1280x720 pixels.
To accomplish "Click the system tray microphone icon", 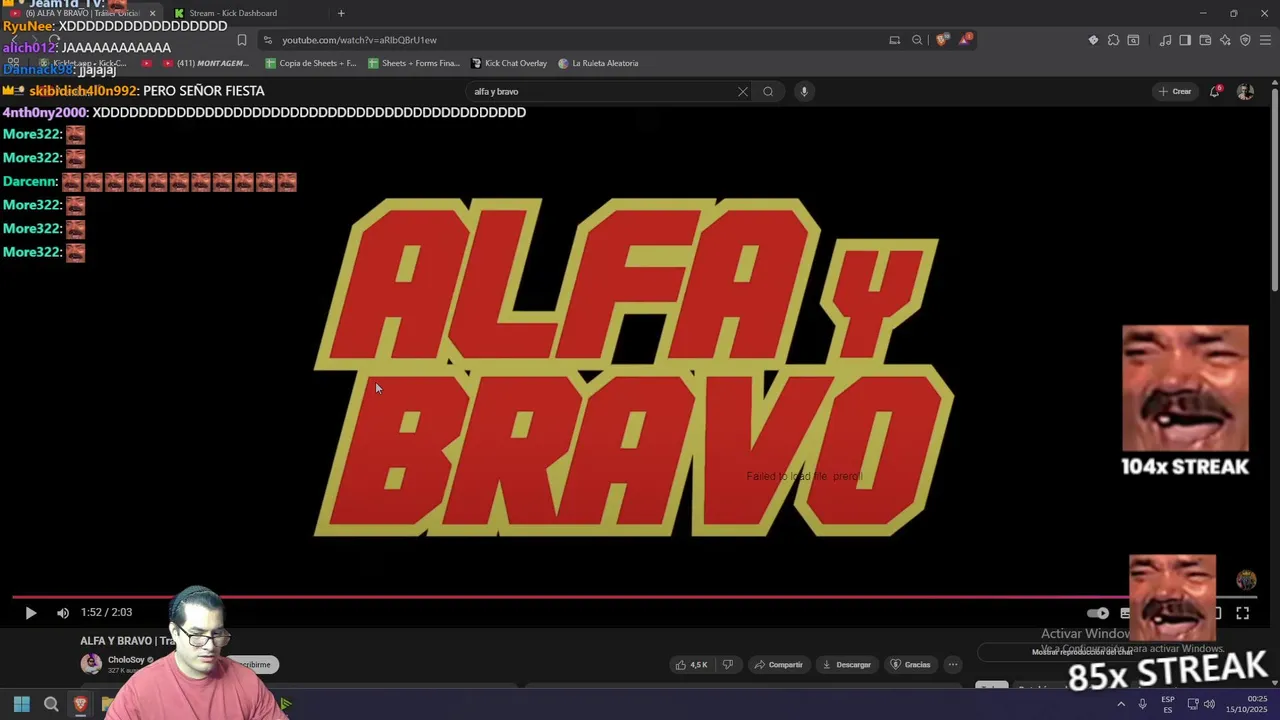I will pyautogui.click(x=1142, y=704).
